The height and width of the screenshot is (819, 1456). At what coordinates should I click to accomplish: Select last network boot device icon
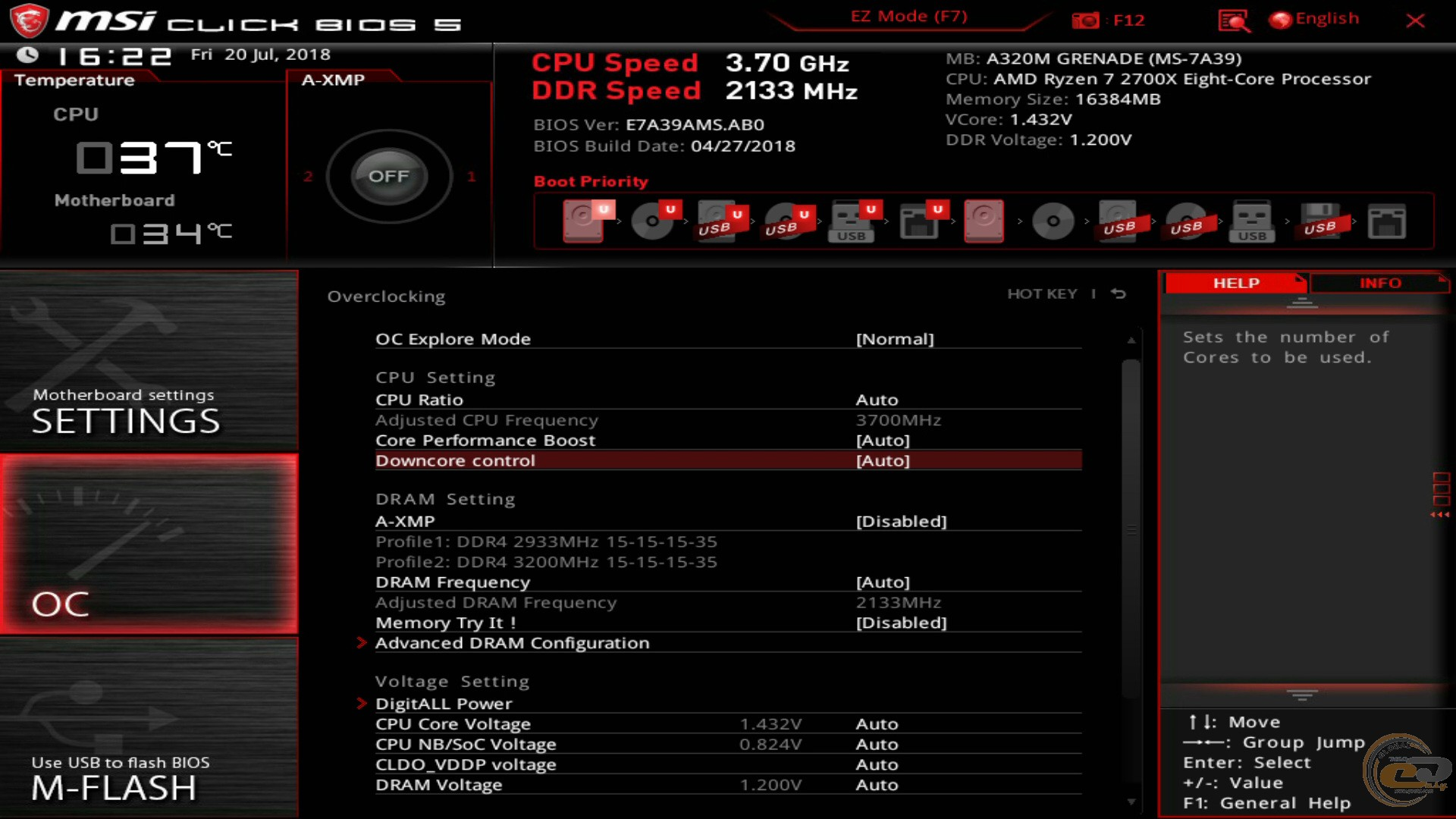[x=1386, y=222]
